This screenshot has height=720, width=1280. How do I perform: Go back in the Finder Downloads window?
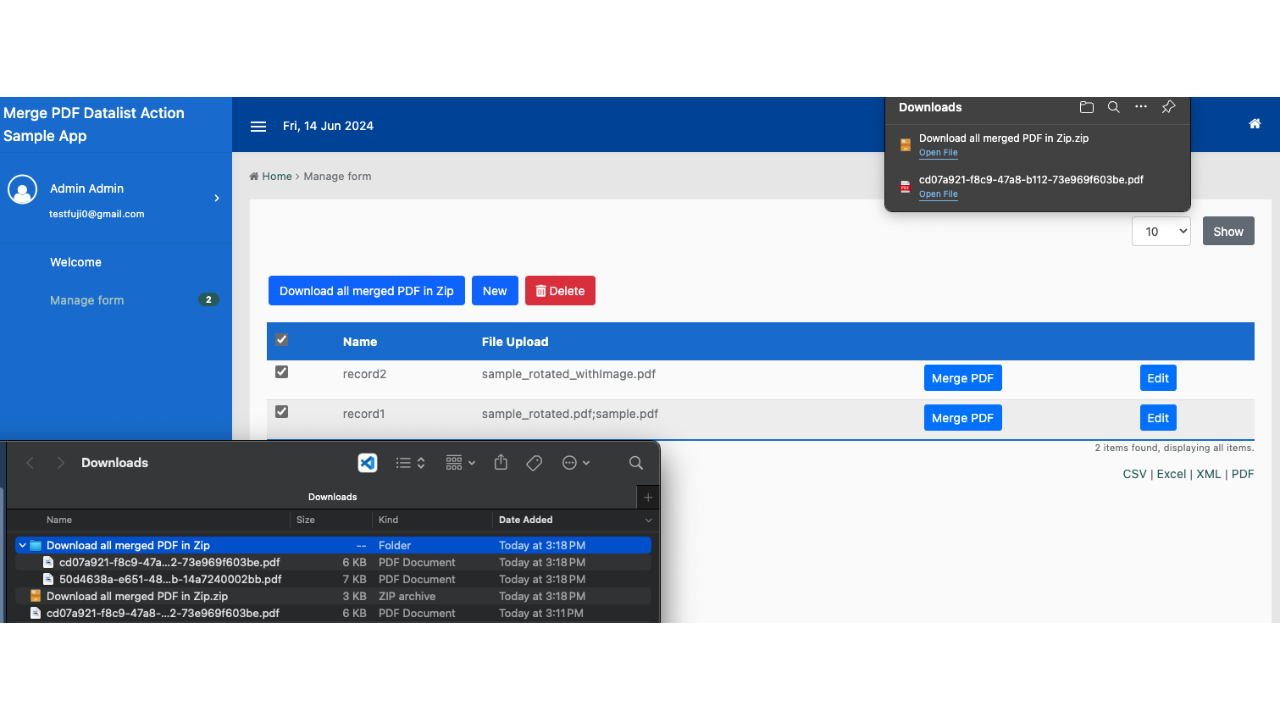coord(30,463)
